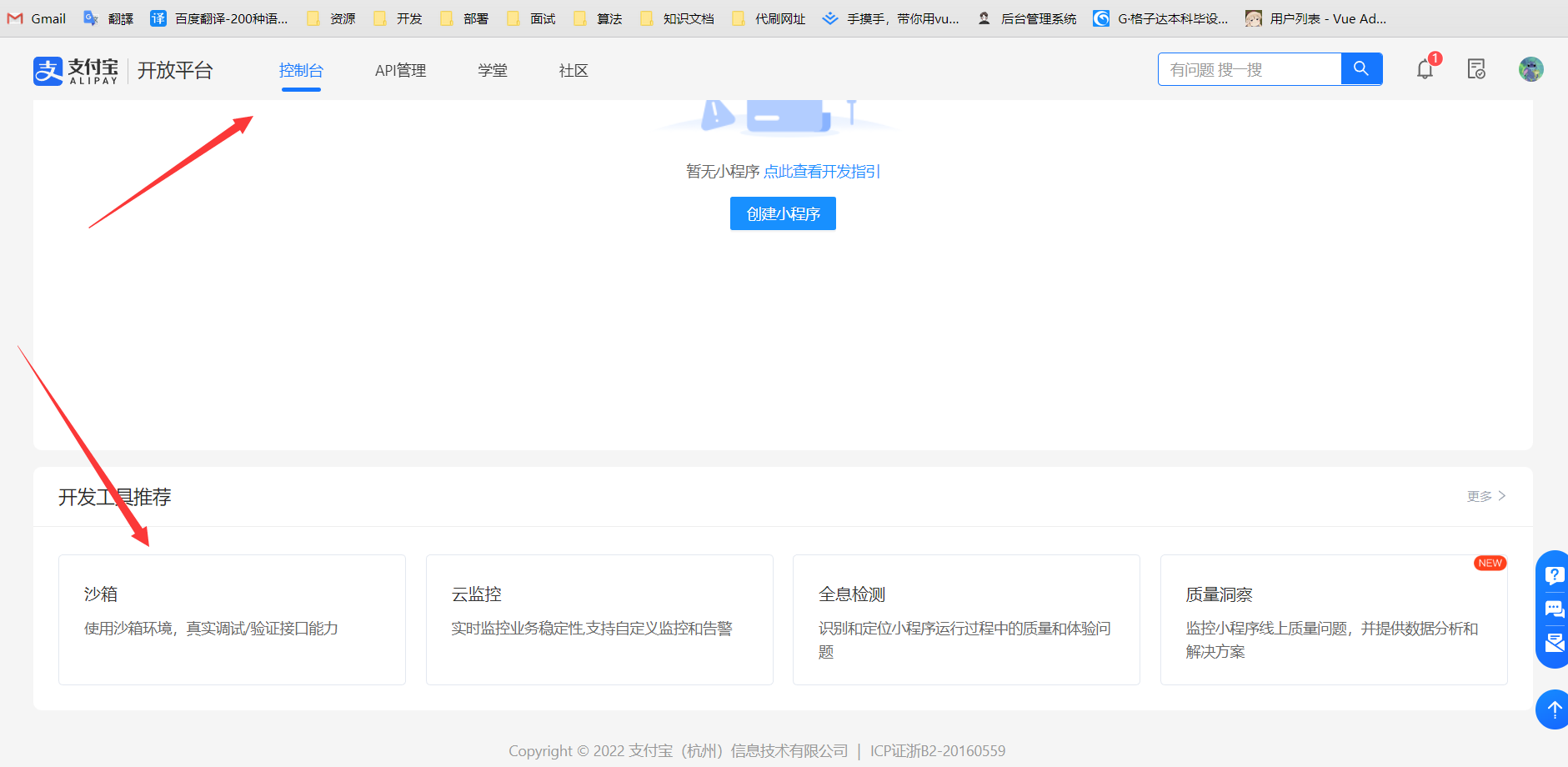Open the 后台管理系统 bookmark
This screenshot has height=767, width=1568.
(1026, 18)
